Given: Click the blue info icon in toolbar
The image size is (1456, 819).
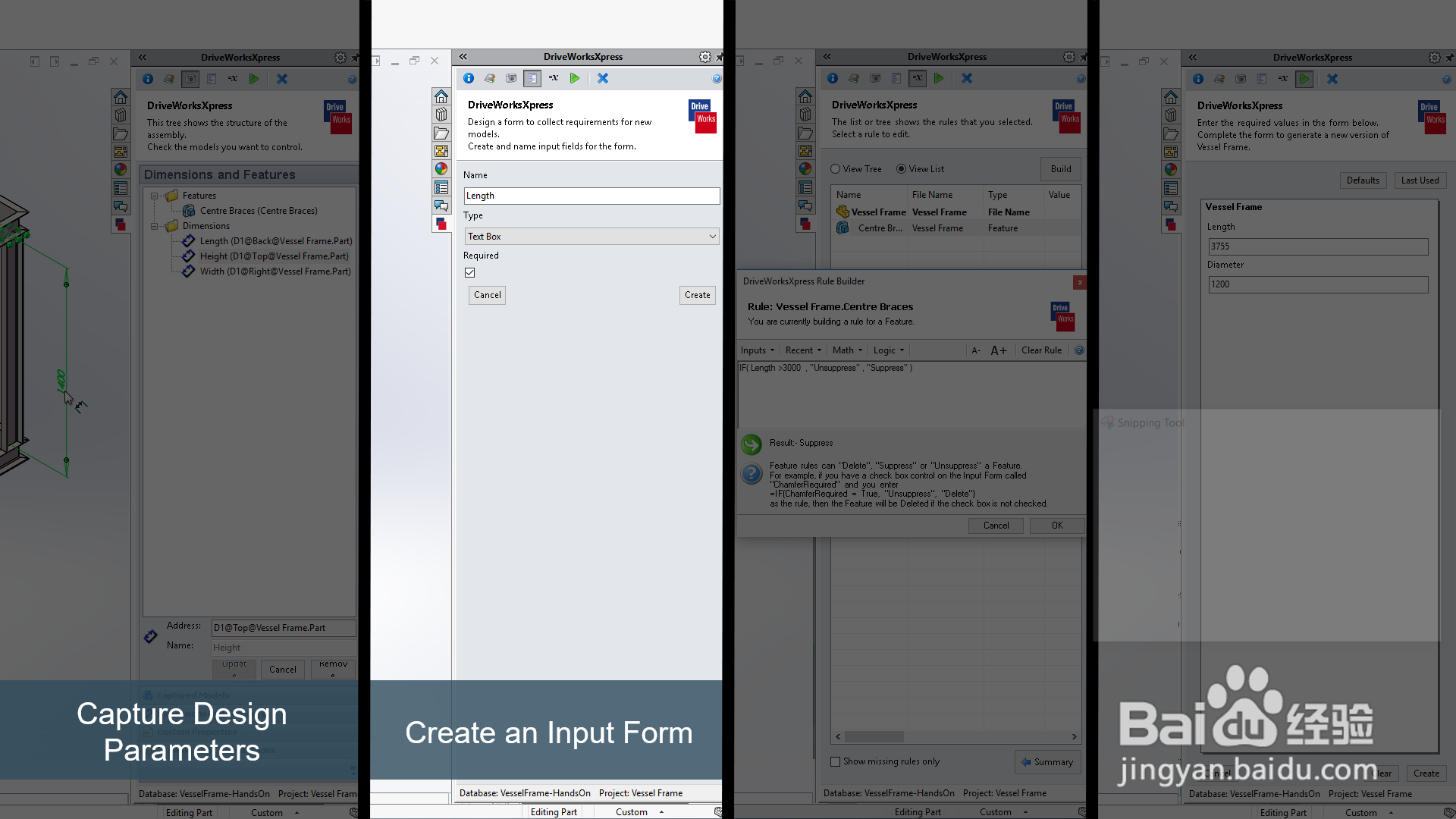Looking at the screenshot, I should (469, 78).
